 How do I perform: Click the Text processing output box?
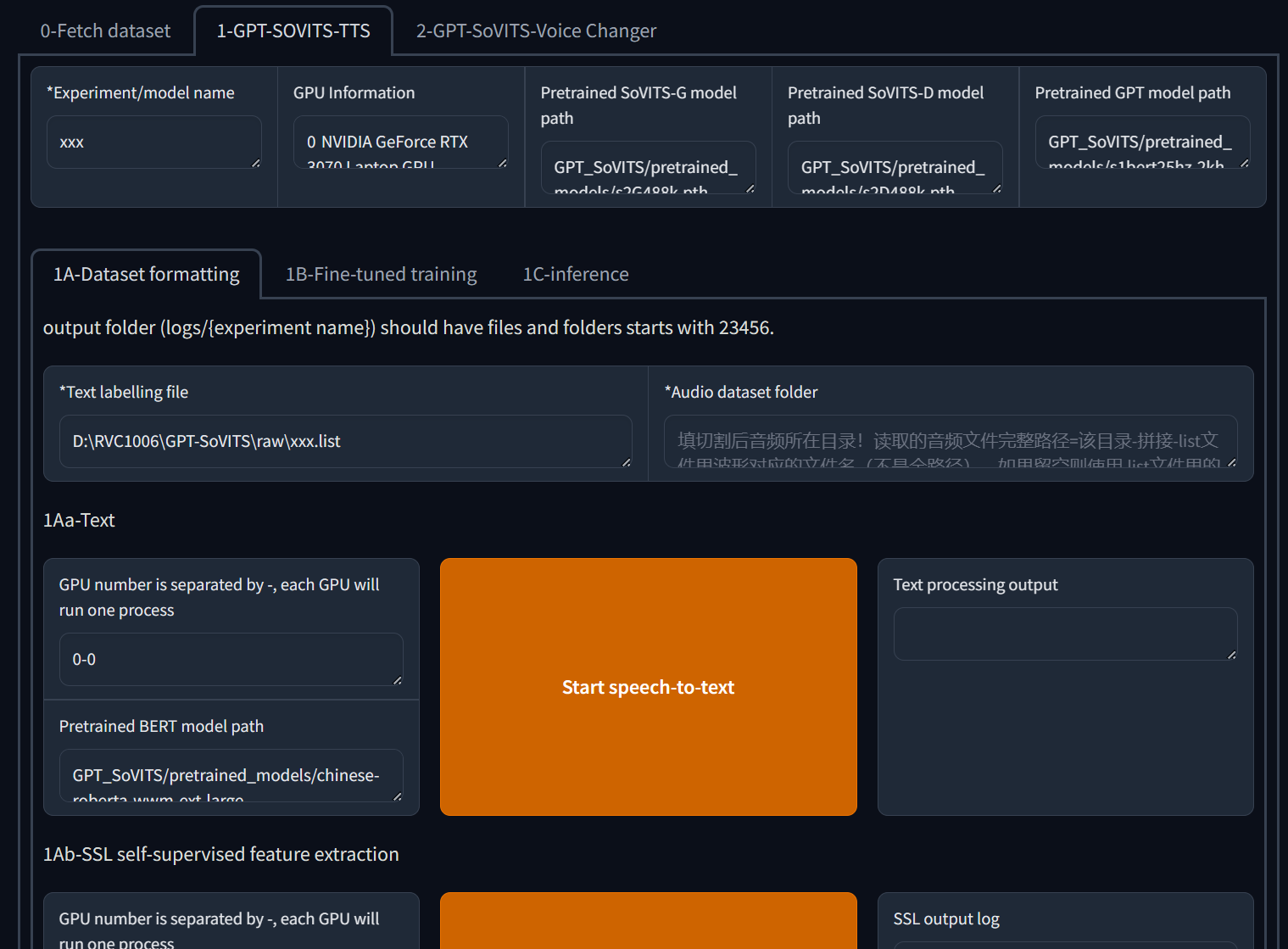coord(1064,634)
